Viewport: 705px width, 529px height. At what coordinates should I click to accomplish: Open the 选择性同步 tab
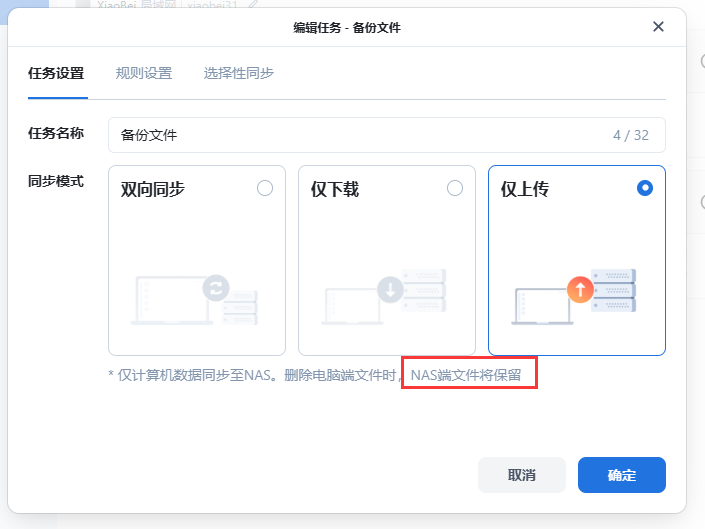pyautogui.click(x=238, y=73)
